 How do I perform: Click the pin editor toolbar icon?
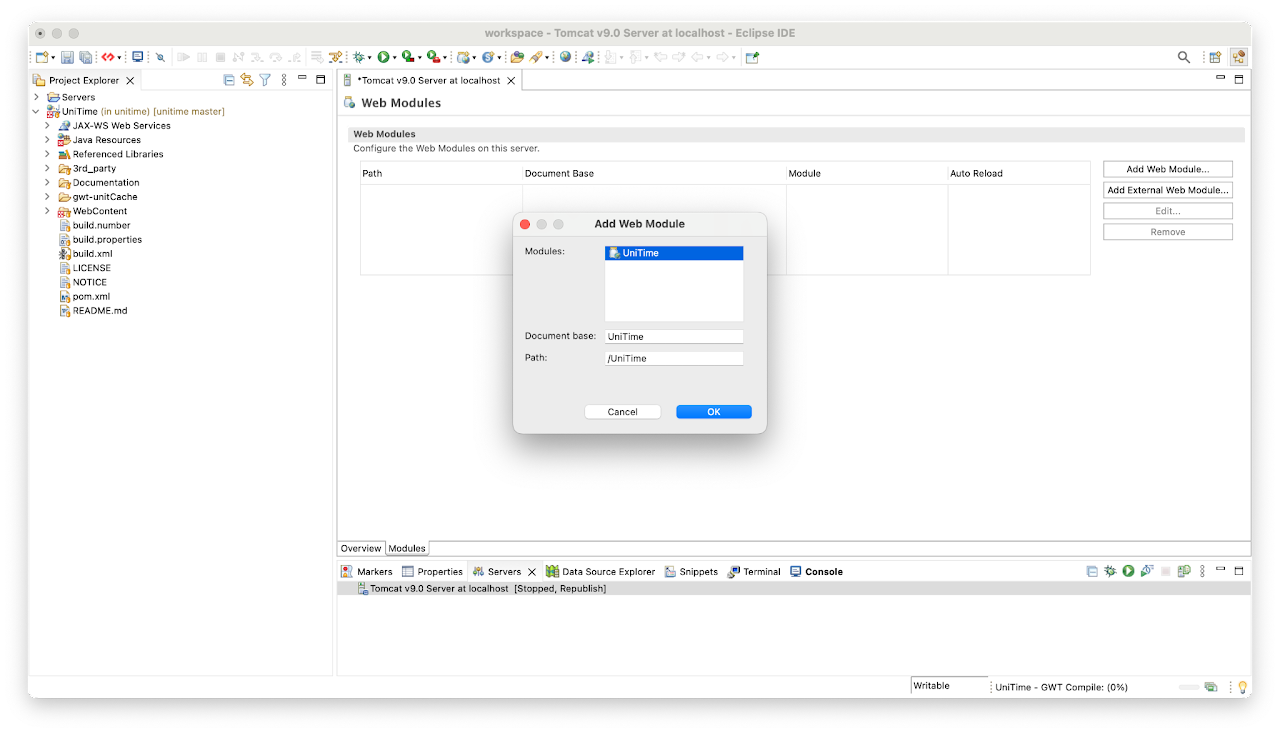(752, 58)
